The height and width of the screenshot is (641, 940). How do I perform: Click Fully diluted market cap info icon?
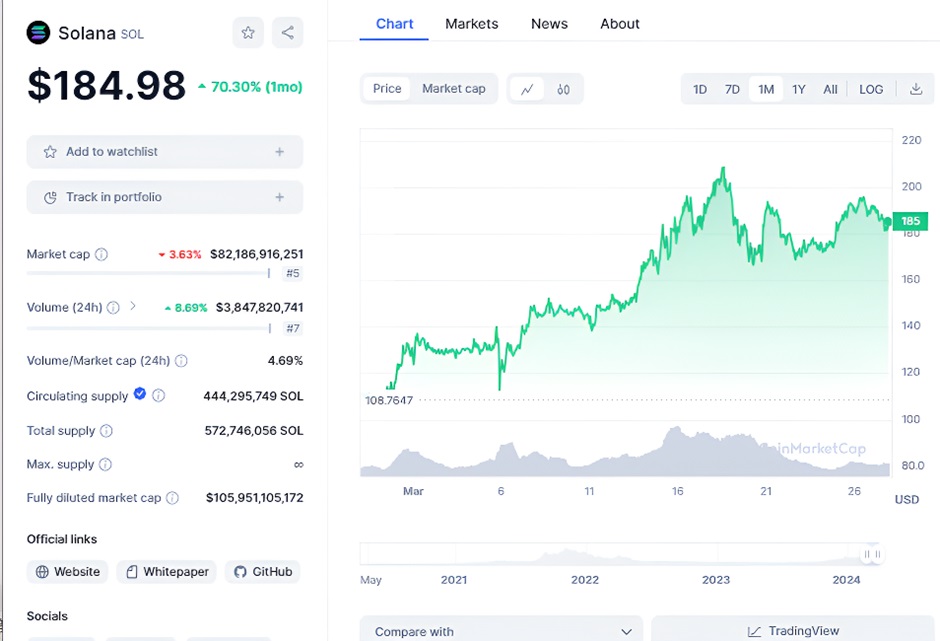tap(172, 497)
